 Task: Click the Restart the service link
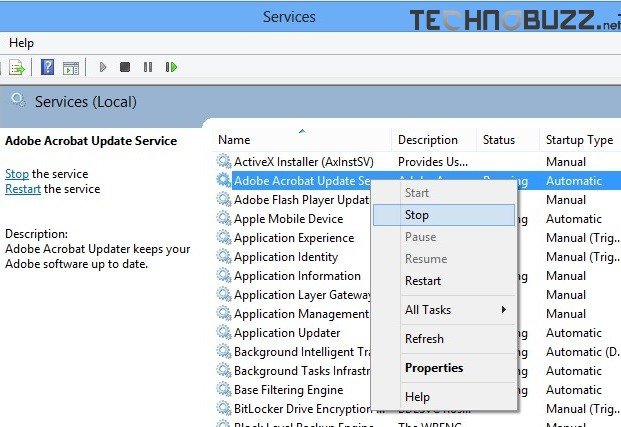click(23, 189)
